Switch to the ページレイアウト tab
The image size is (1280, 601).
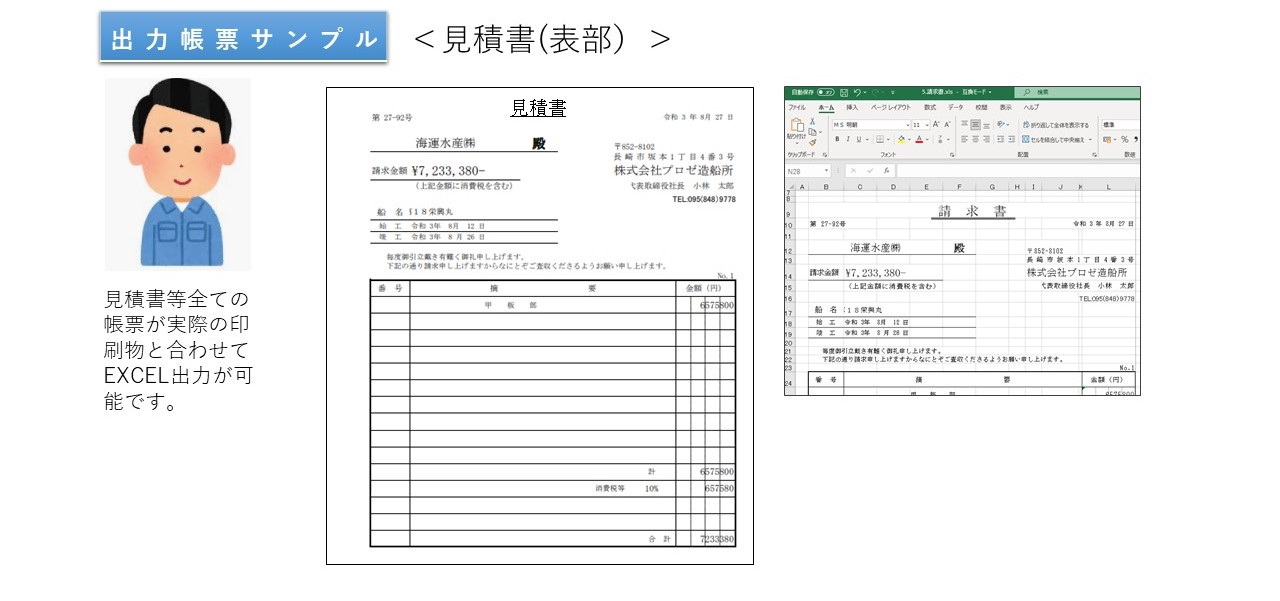point(890,107)
